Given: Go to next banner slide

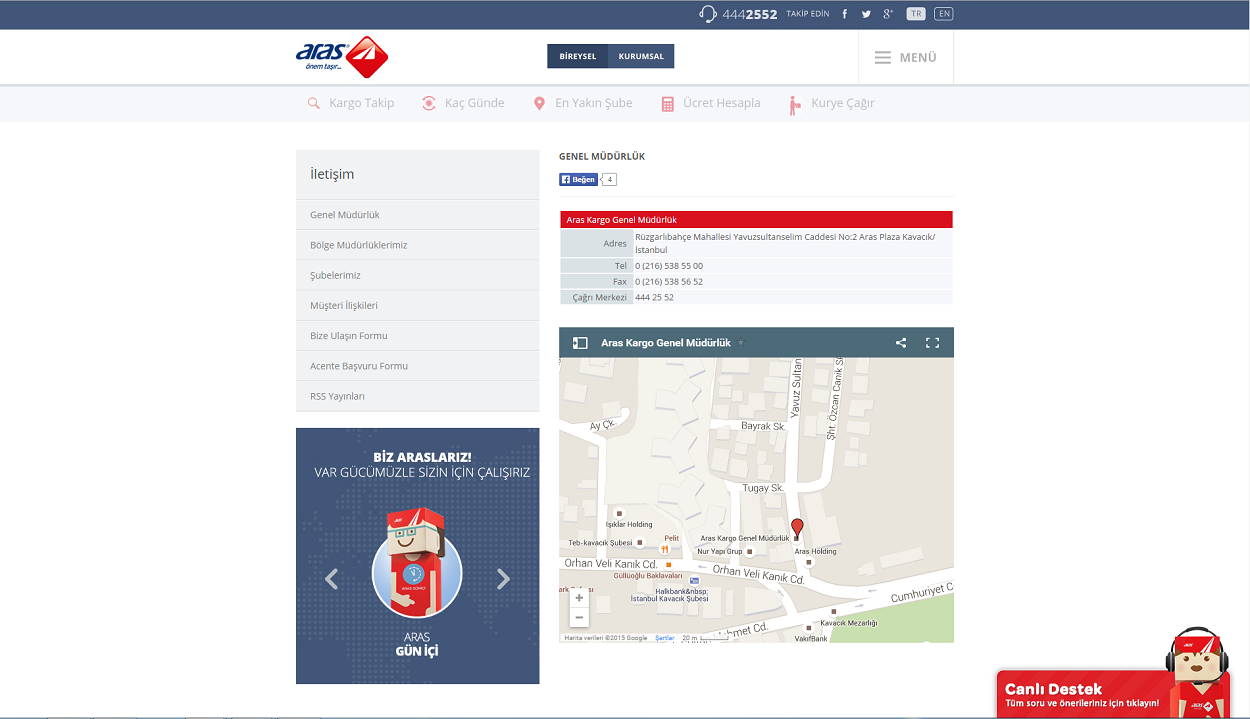Looking at the screenshot, I should pos(503,579).
